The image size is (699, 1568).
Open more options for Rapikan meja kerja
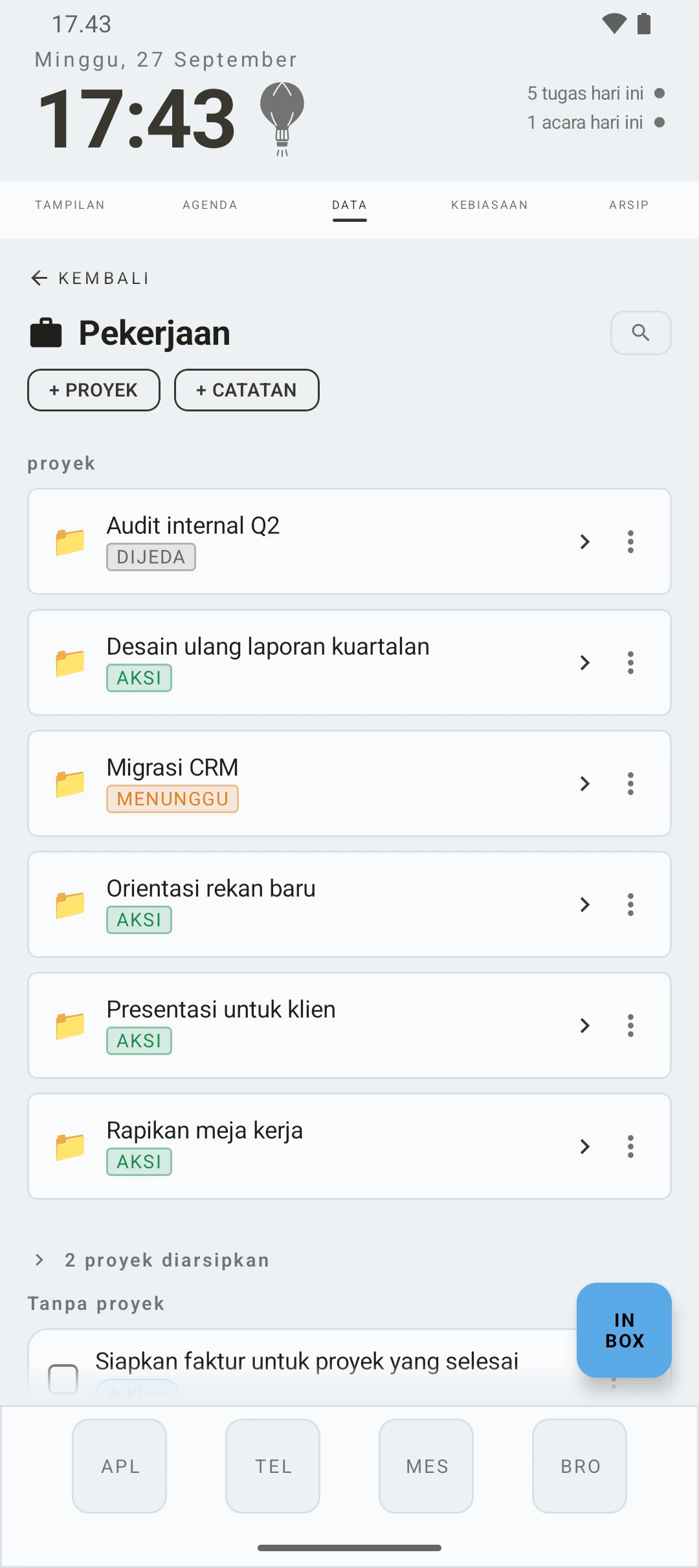[630, 1146]
